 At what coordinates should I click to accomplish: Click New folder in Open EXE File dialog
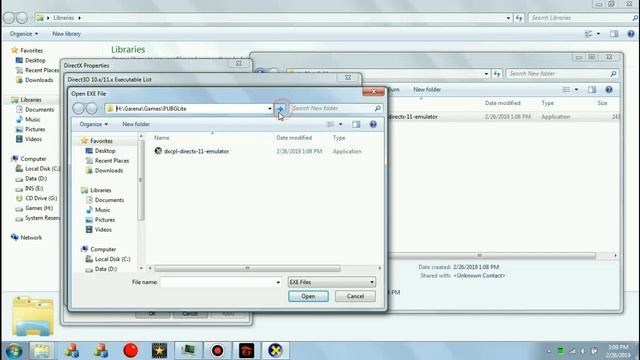click(136, 124)
